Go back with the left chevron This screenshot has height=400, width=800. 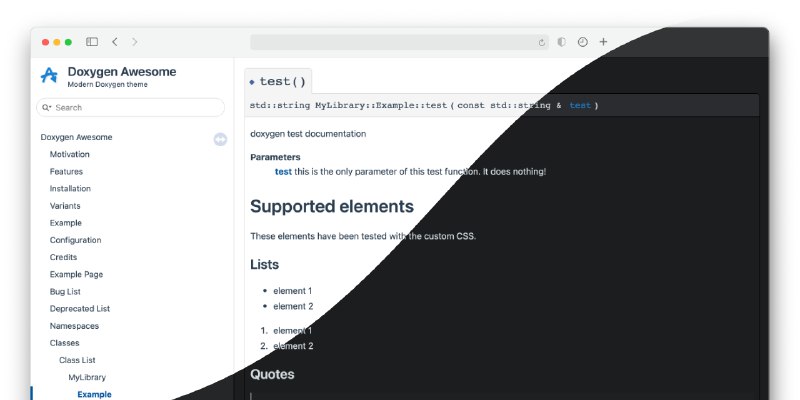pyautogui.click(x=115, y=42)
